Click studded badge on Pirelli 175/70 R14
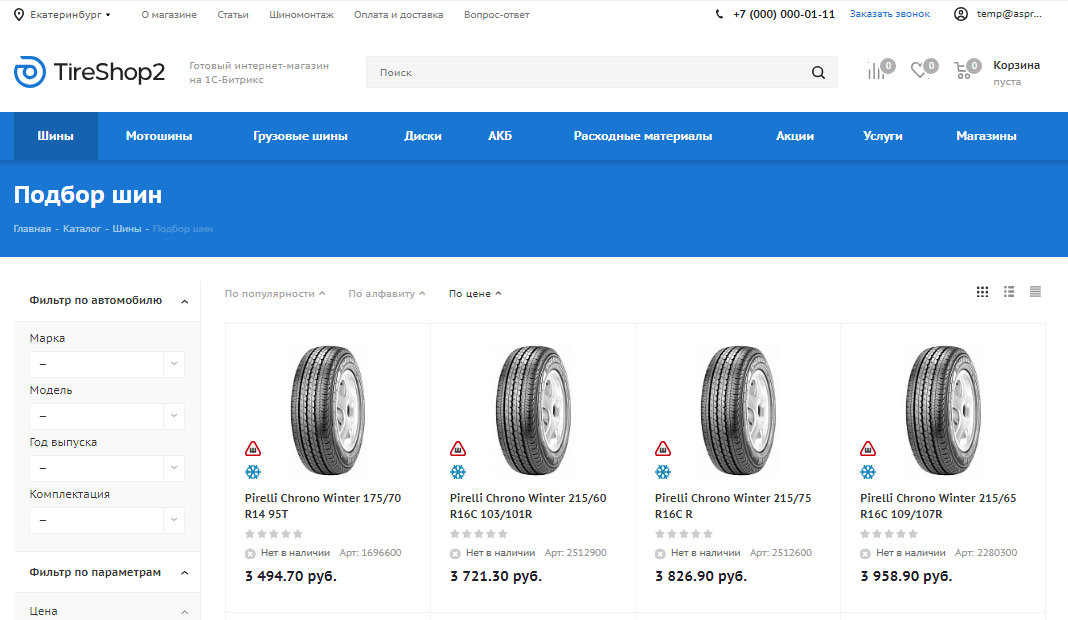This screenshot has height=620, width=1068. click(x=253, y=448)
